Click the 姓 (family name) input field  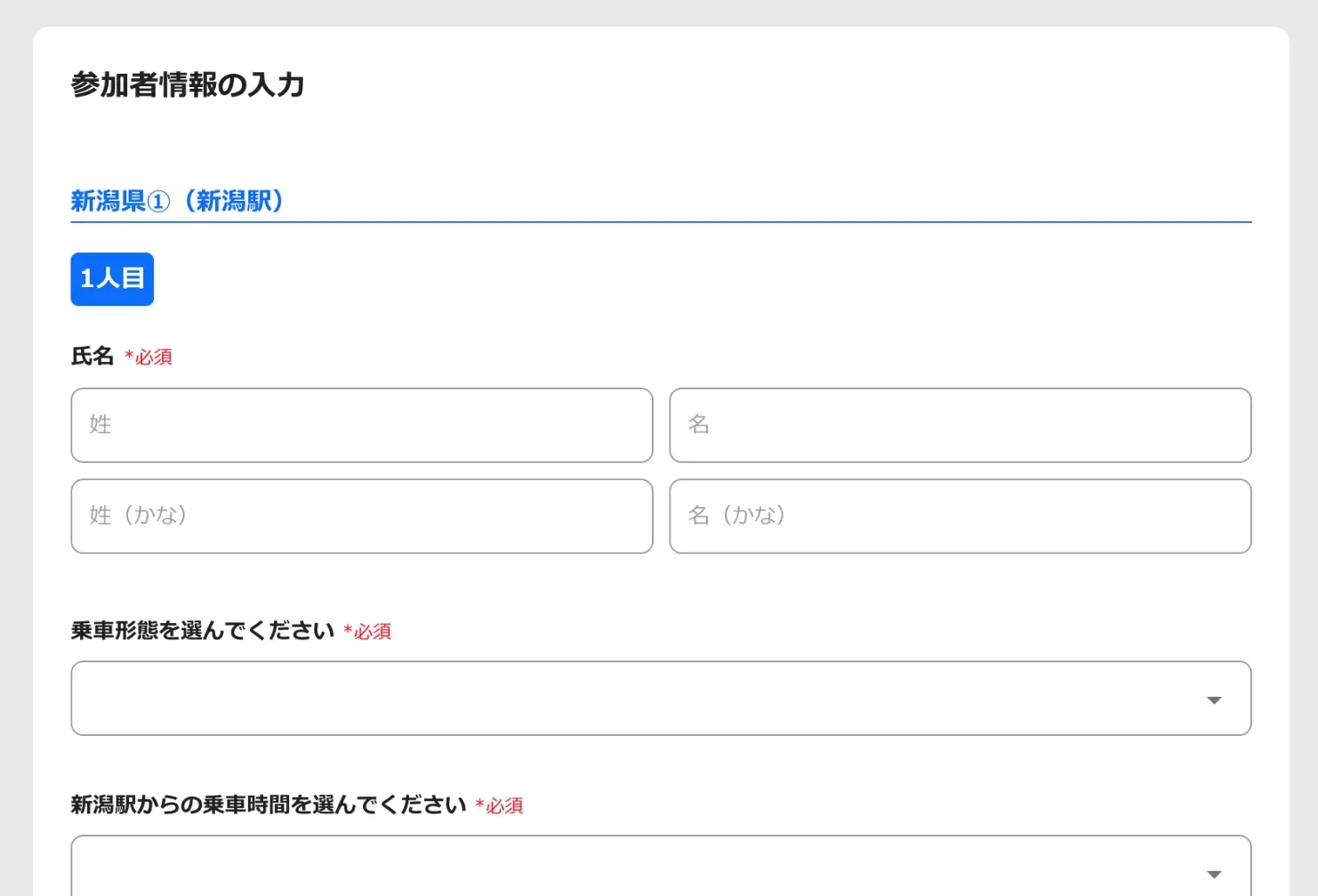pos(361,425)
